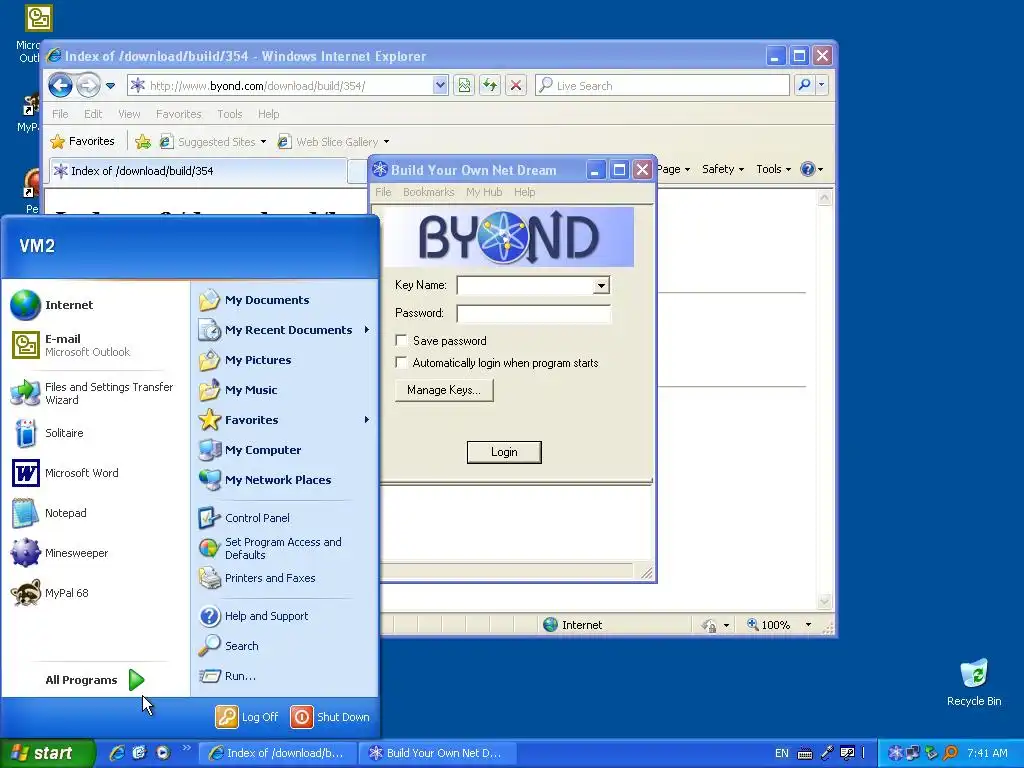Click Log Off button
1024x768 pixels.
click(248, 717)
